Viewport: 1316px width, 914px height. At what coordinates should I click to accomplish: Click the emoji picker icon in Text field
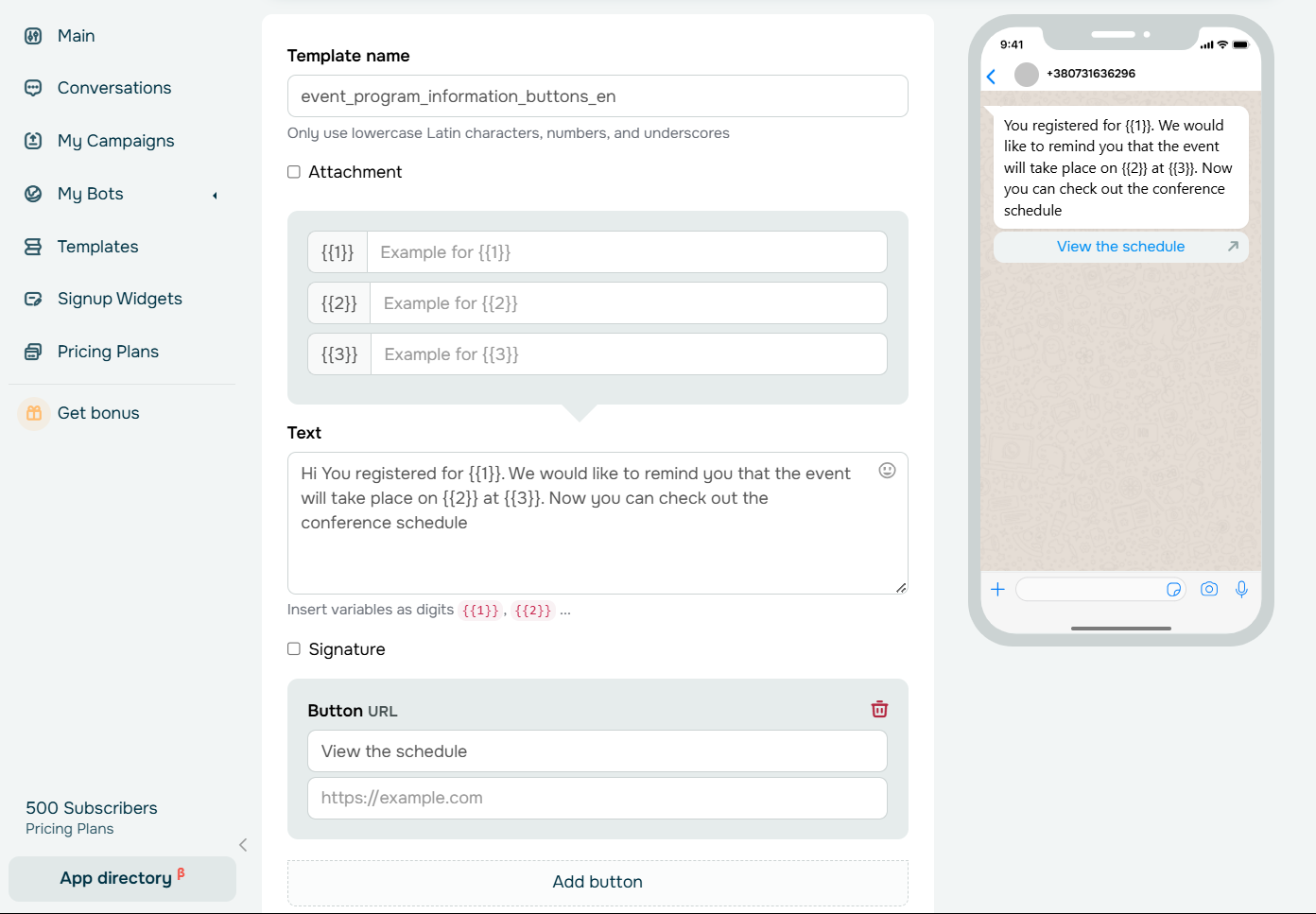887,471
